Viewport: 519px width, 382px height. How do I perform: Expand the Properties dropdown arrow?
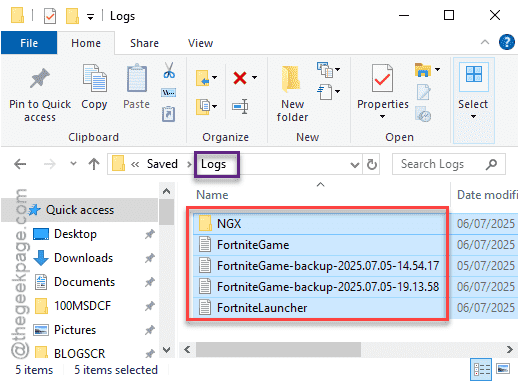[x=383, y=117]
